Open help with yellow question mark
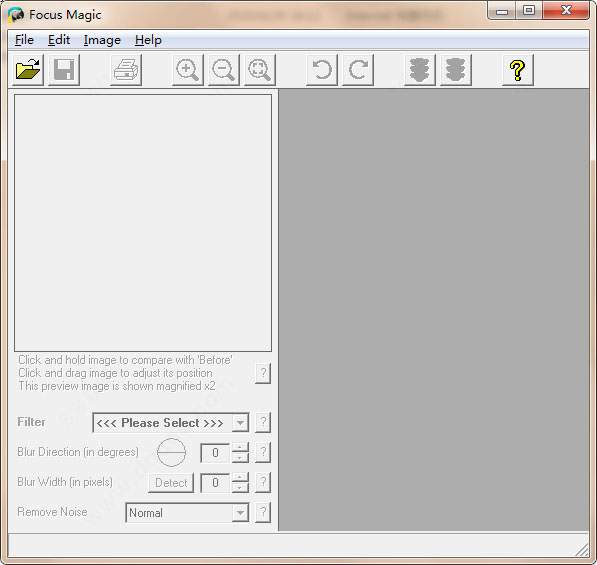The width and height of the screenshot is (597, 565). [x=517, y=70]
